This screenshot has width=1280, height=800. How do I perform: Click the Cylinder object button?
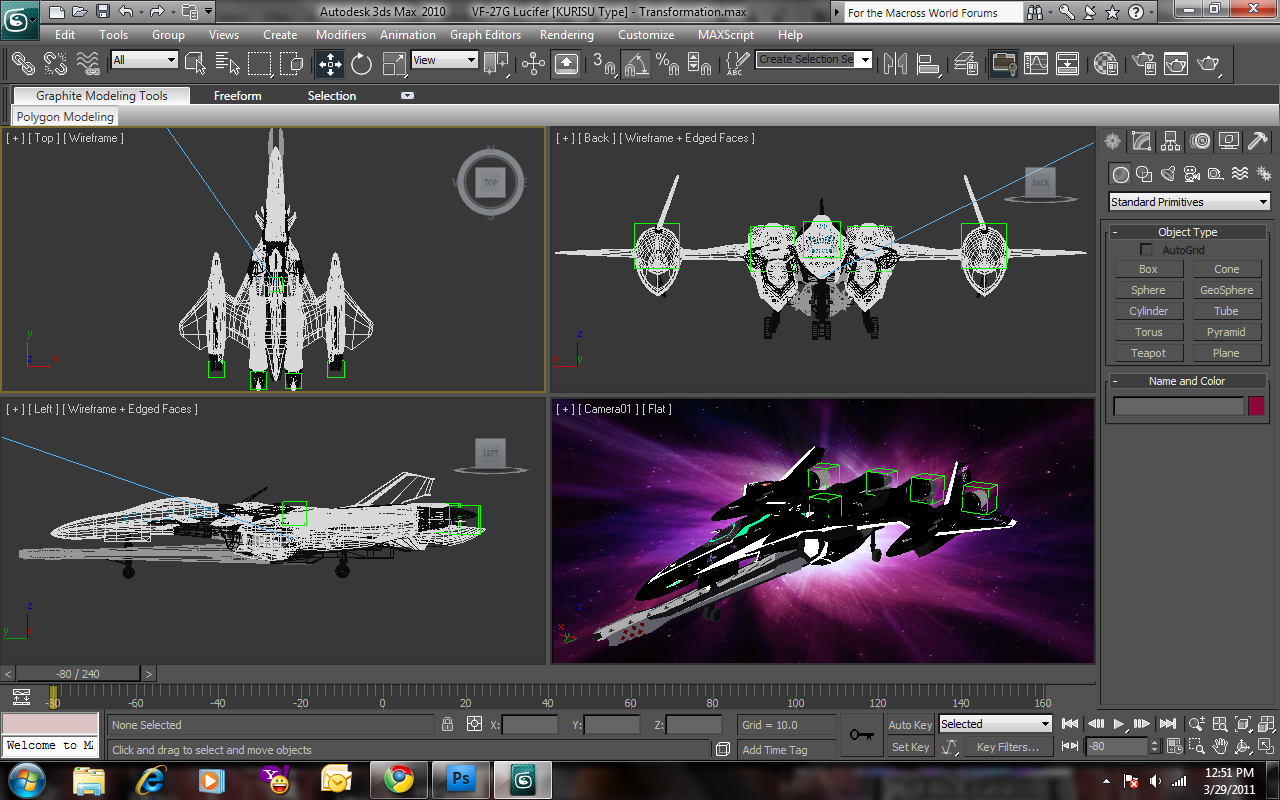click(1148, 311)
